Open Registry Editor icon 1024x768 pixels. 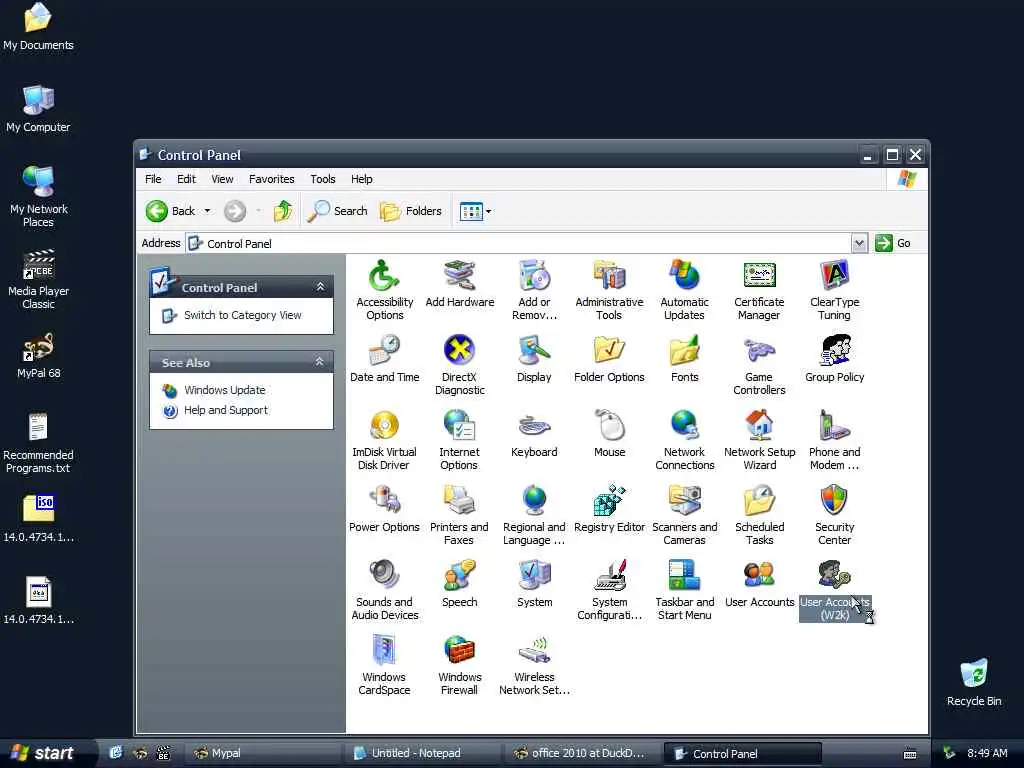click(x=609, y=509)
